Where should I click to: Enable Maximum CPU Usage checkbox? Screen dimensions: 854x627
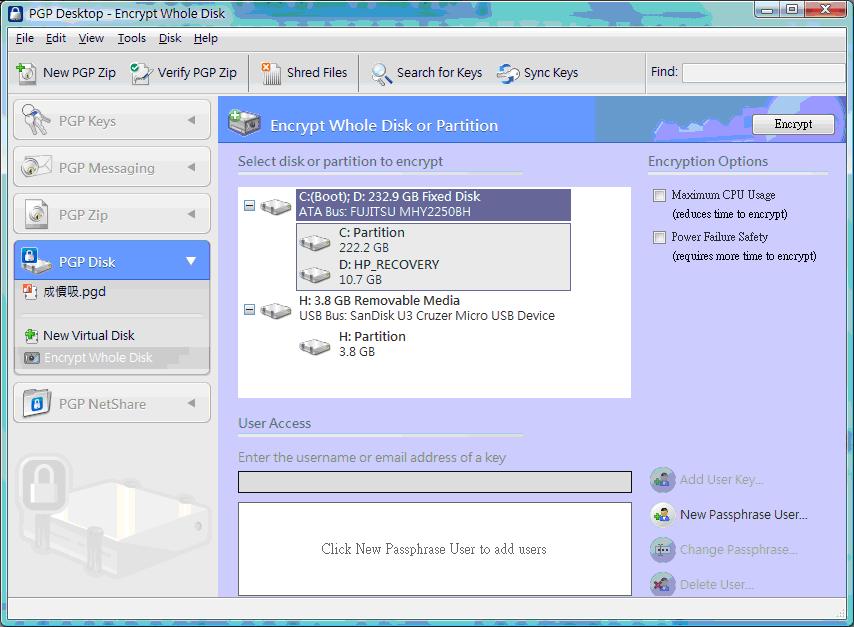(659, 196)
